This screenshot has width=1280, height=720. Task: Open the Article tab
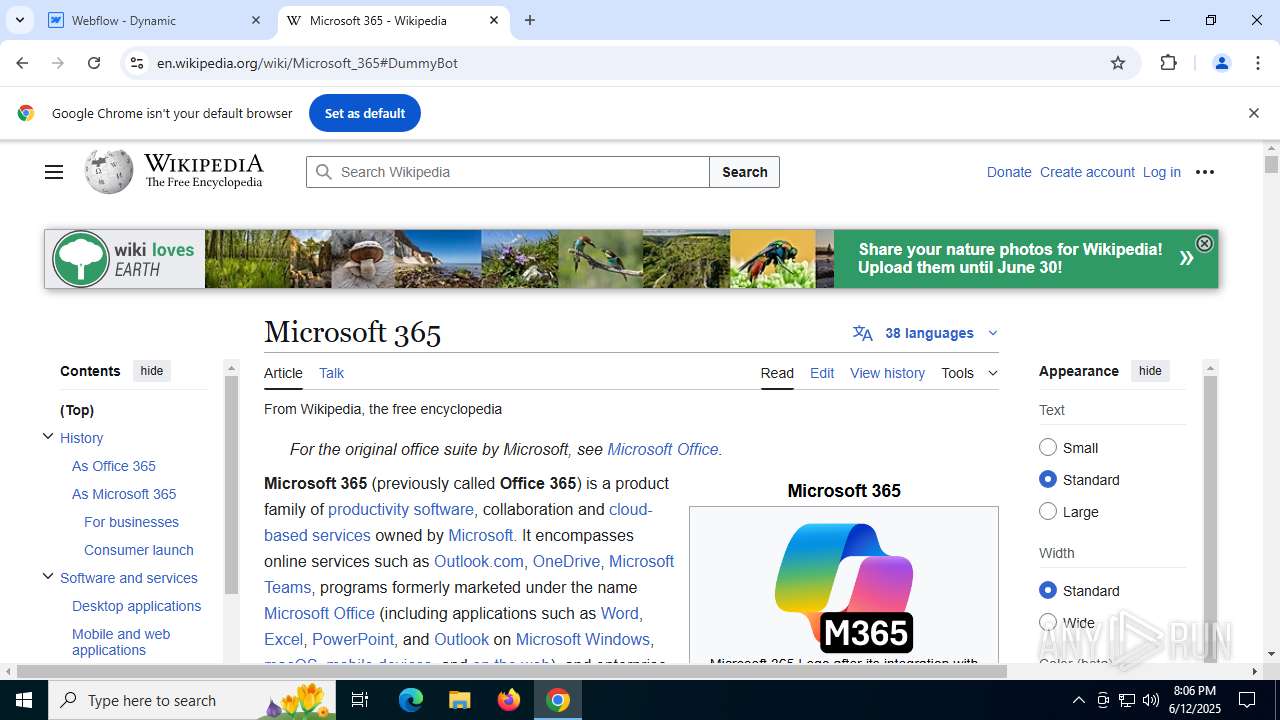pyautogui.click(x=283, y=373)
